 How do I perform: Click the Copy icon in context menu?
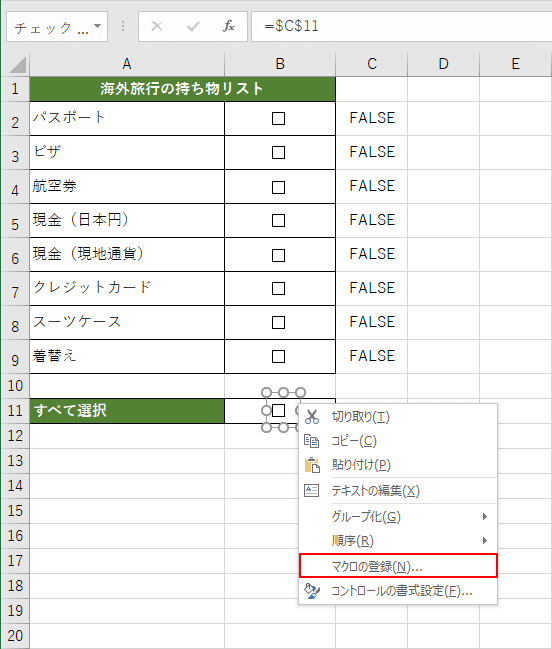coord(311,441)
